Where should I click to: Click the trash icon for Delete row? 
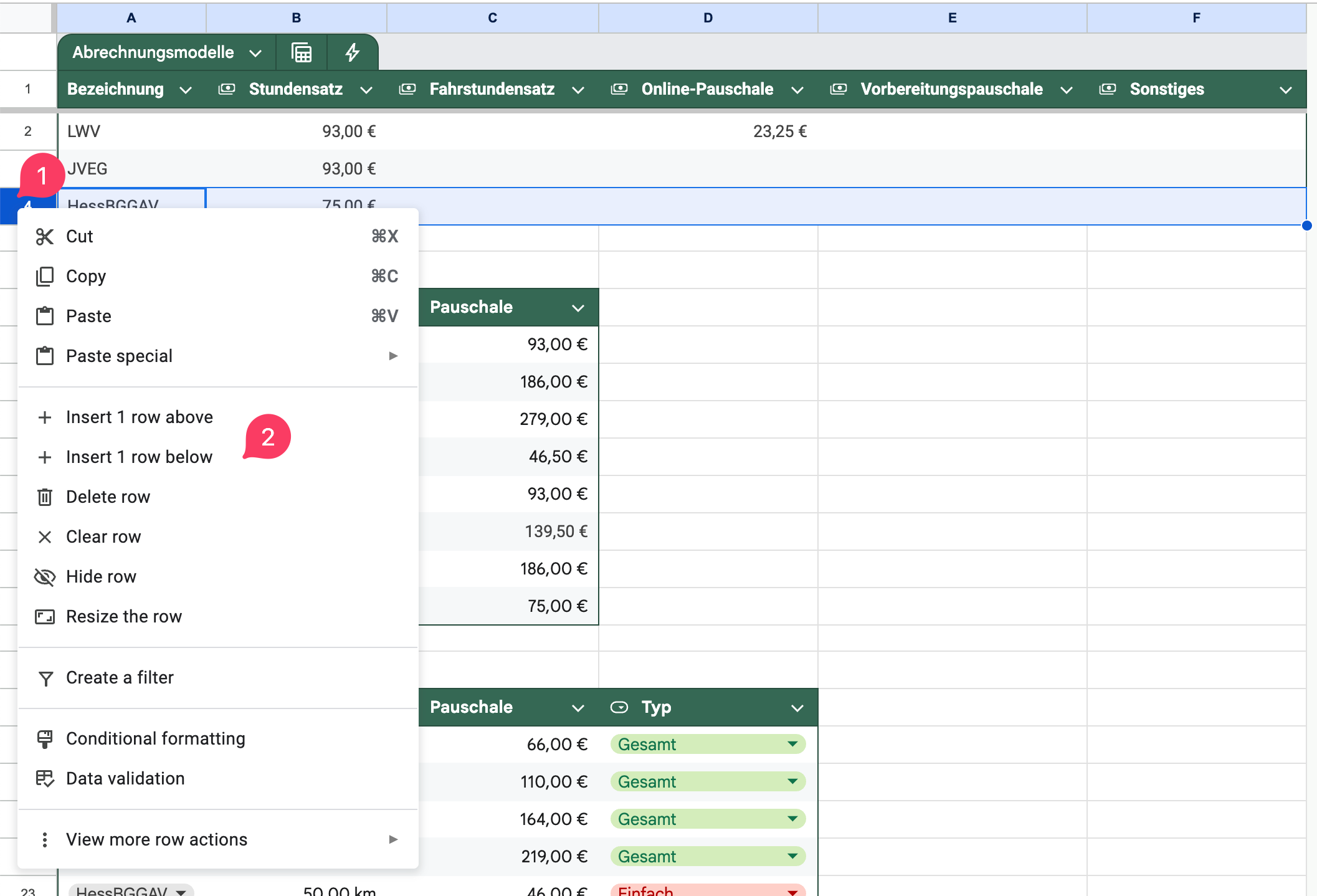tap(44, 497)
